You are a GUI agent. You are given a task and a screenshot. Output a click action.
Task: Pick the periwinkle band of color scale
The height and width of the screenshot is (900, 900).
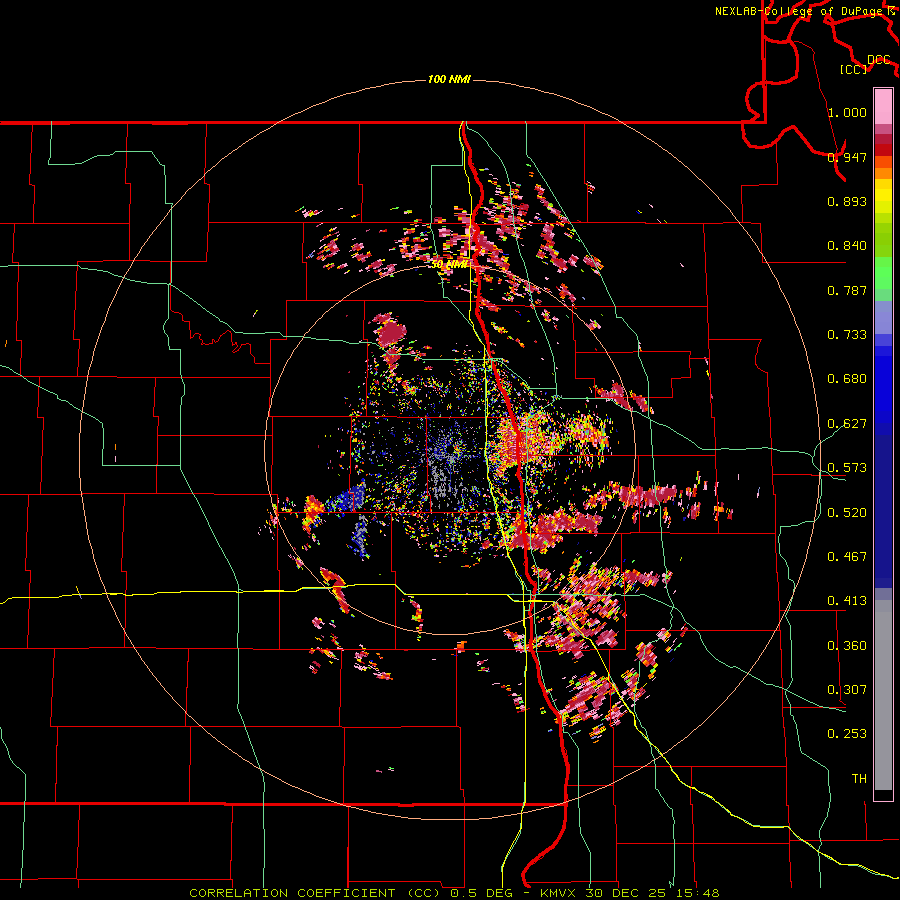click(883, 318)
